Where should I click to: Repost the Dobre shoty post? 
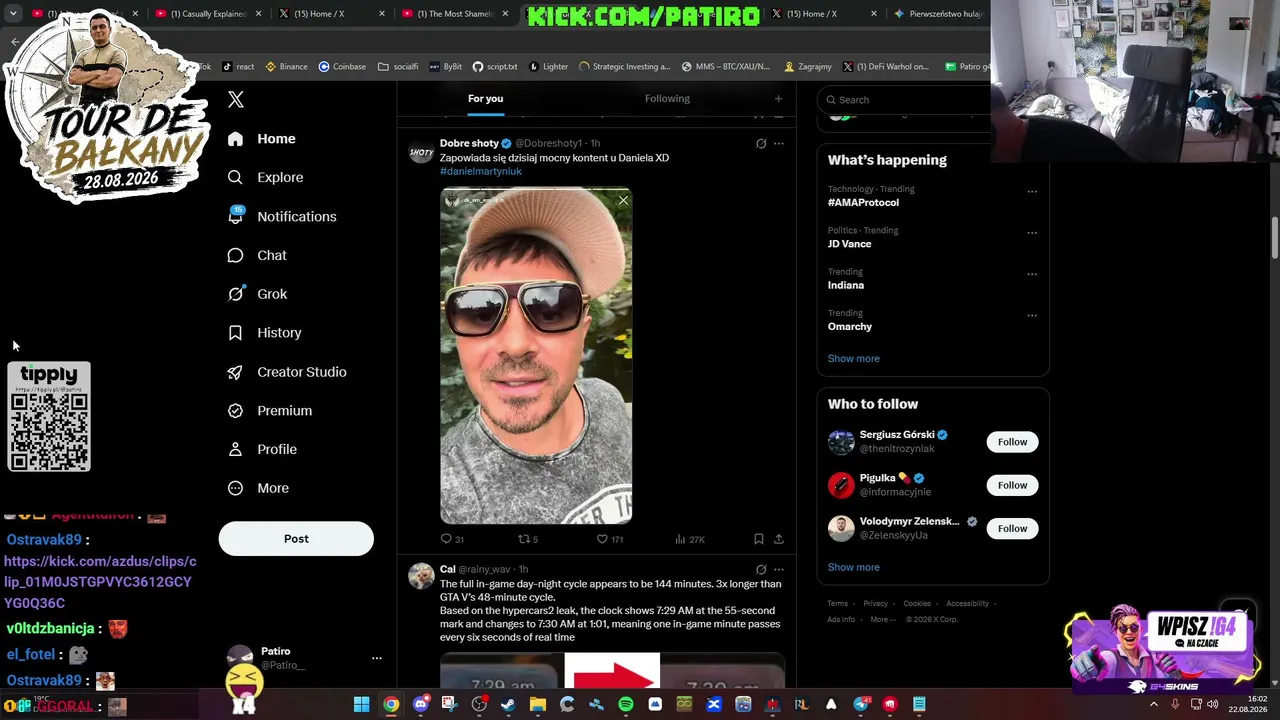pyautogui.click(x=527, y=539)
